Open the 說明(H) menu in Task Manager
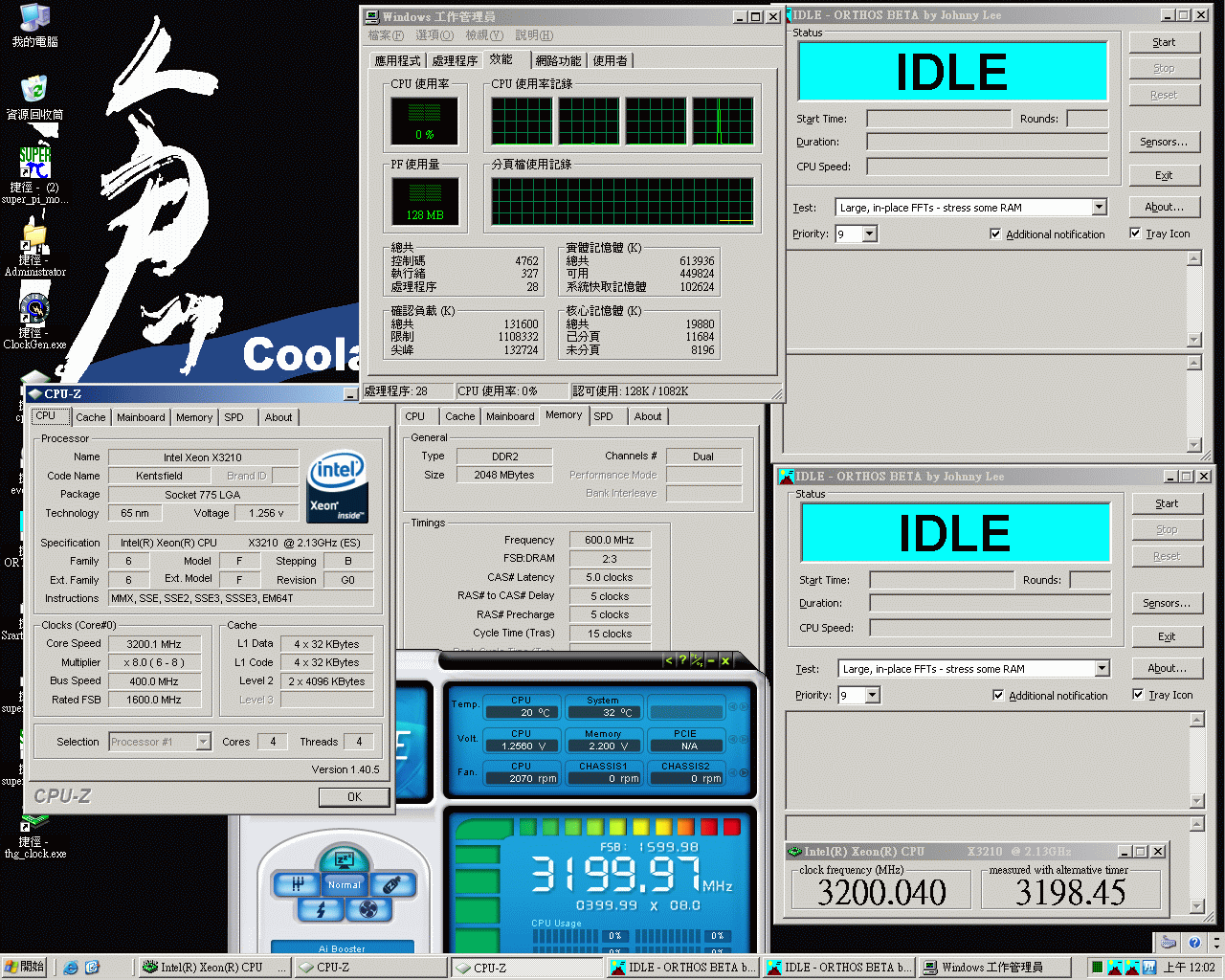Image resolution: width=1225 pixels, height=980 pixels. [x=534, y=35]
